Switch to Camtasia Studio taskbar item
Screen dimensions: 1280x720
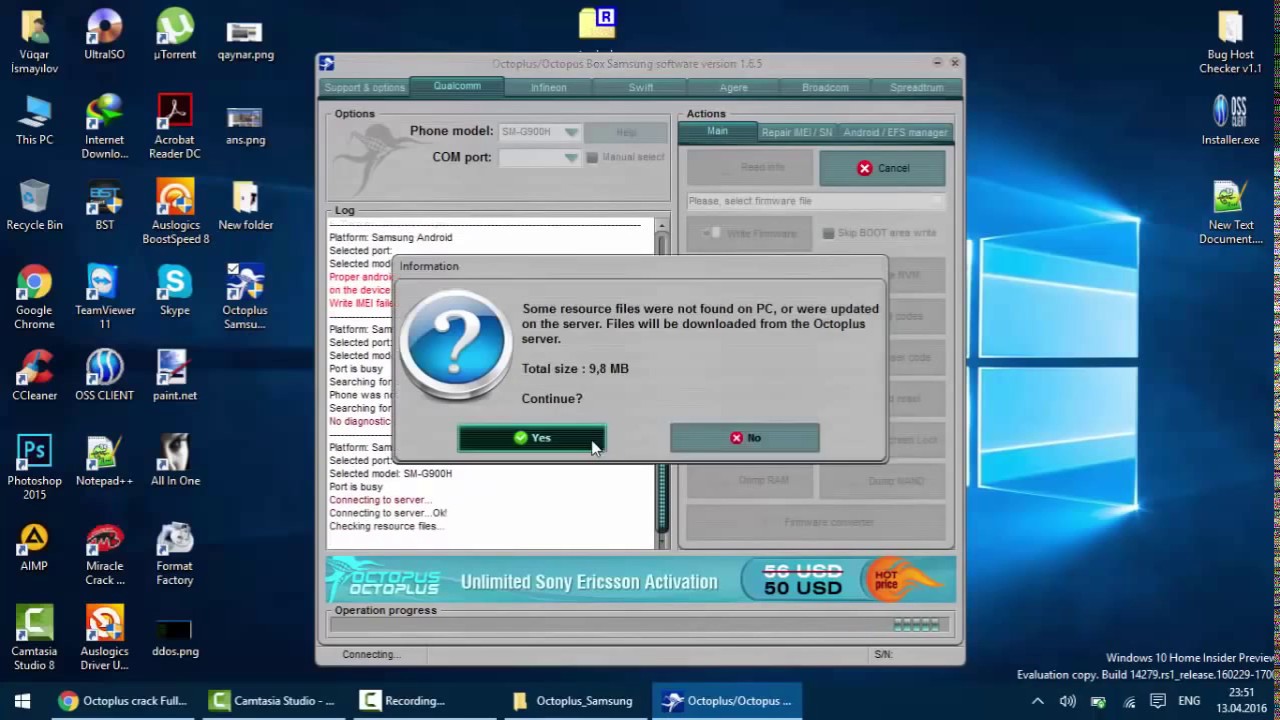[273, 701]
